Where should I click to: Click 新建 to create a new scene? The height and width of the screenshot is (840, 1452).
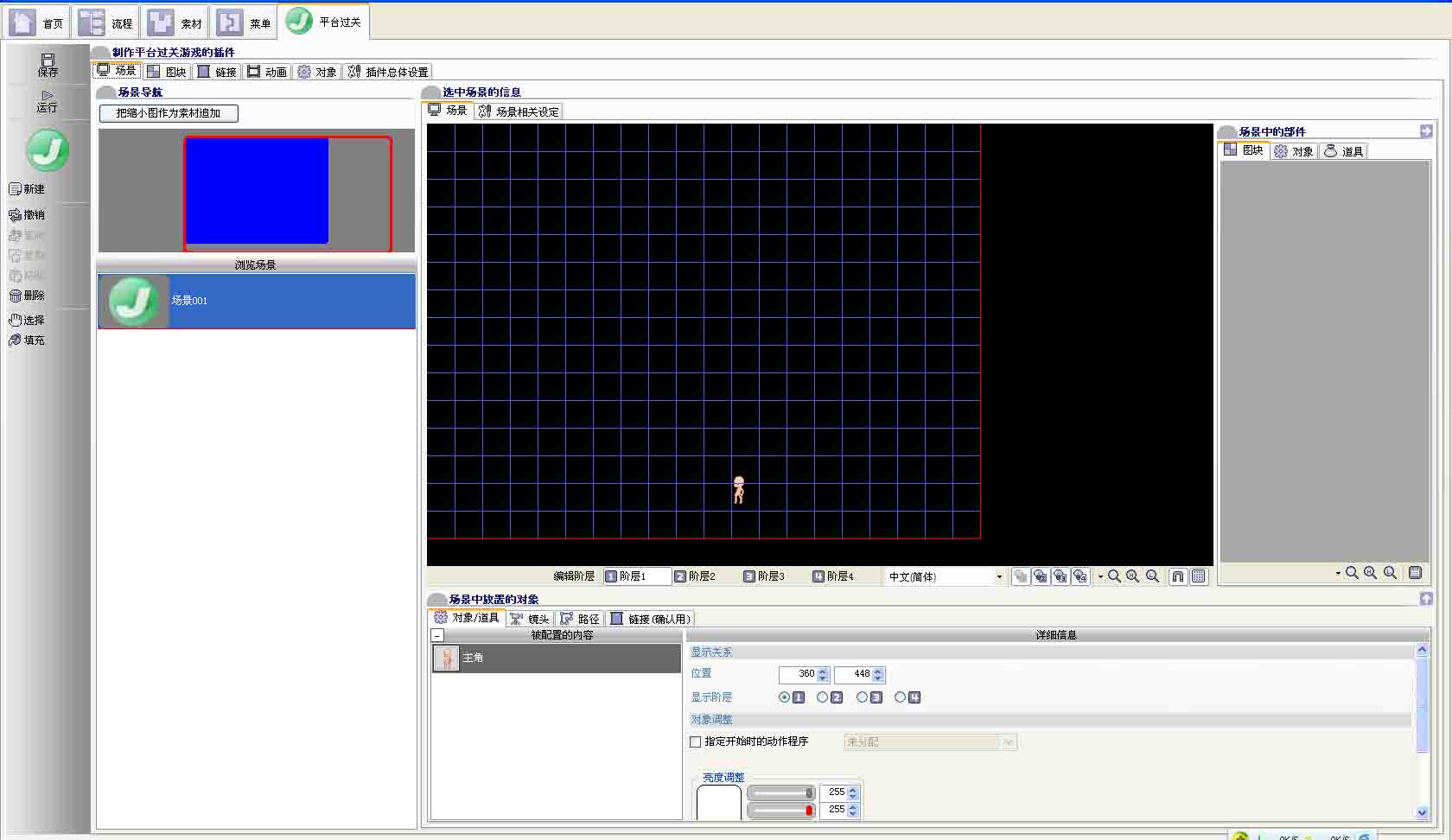tap(27, 188)
